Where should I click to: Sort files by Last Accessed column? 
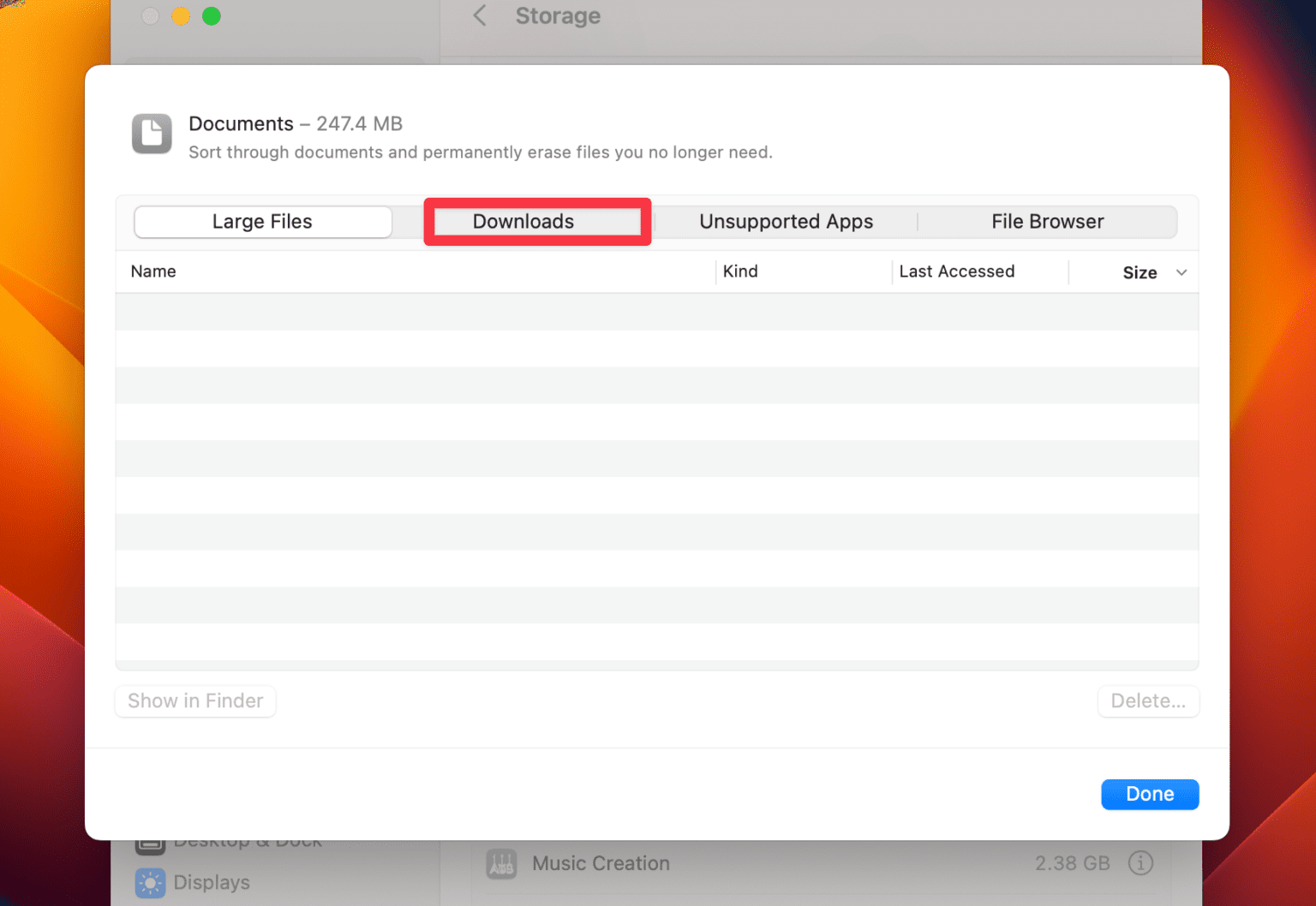(x=957, y=271)
